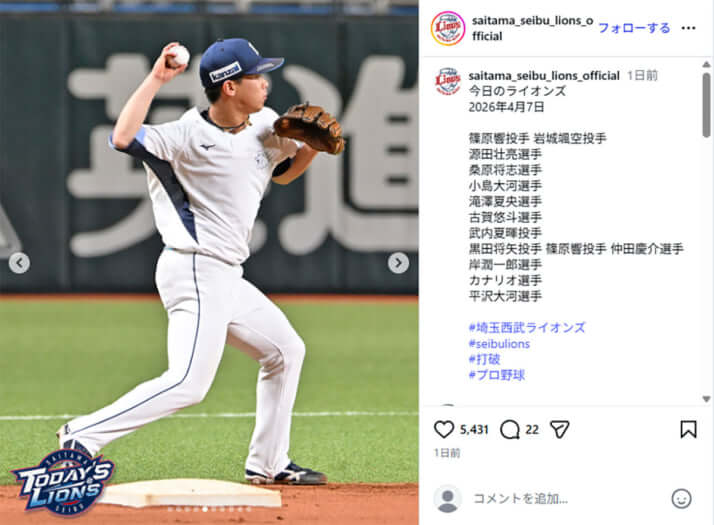The height and width of the screenshot is (525, 714).
Task: Save post with bookmark icon
Action: pos(688,429)
